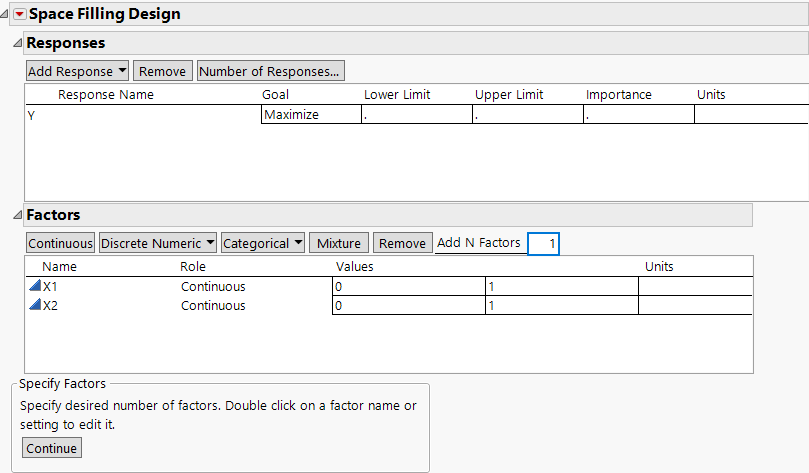Open the Add Response dropdown
The height and width of the screenshot is (473, 809).
point(78,71)
